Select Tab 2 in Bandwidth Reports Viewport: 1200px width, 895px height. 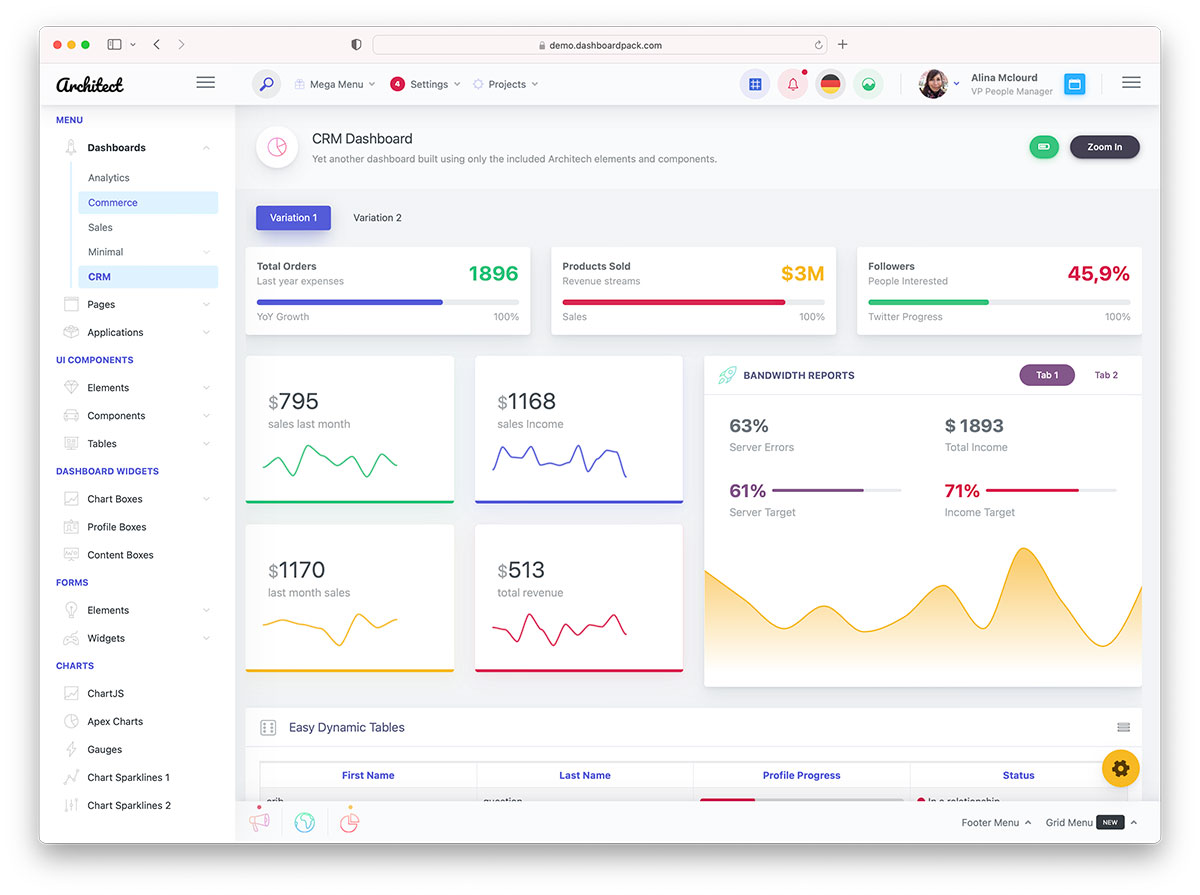[1106, 375]
